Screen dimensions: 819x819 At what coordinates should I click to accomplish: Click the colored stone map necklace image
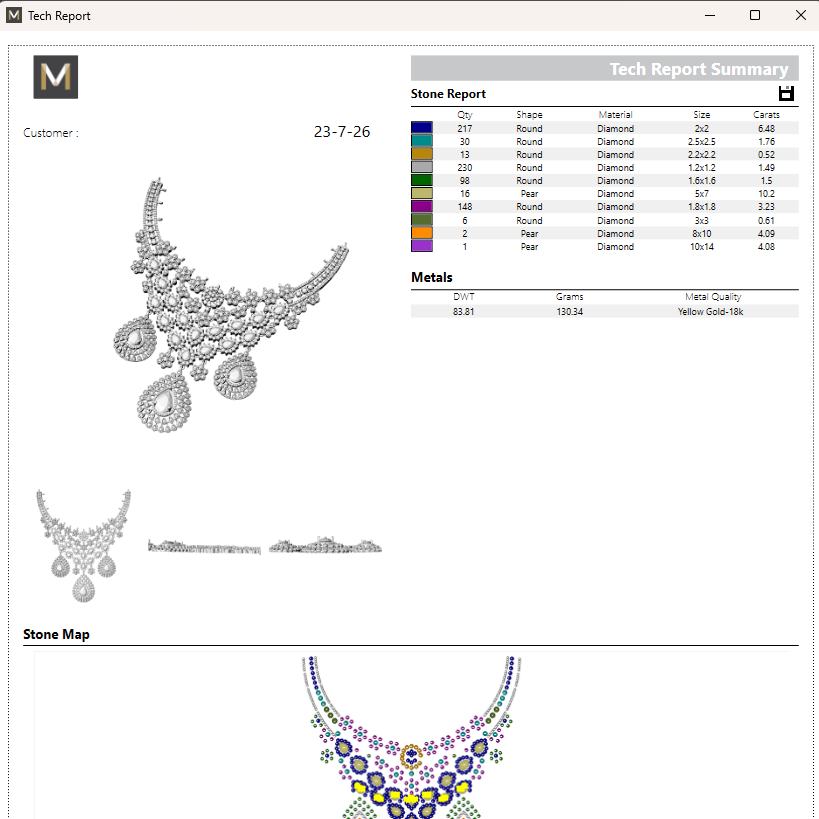click(x=412, y=737)
